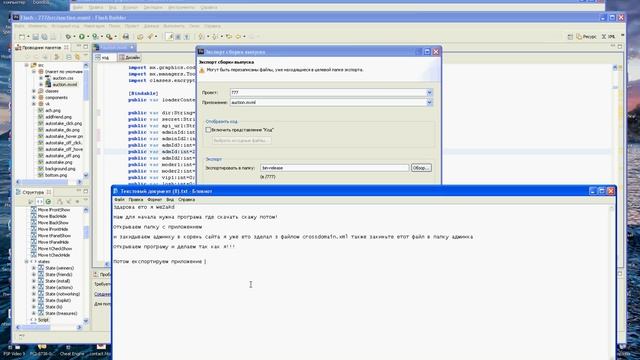
Task: Open Формат menu in Notepad
Action: point(155,200)
